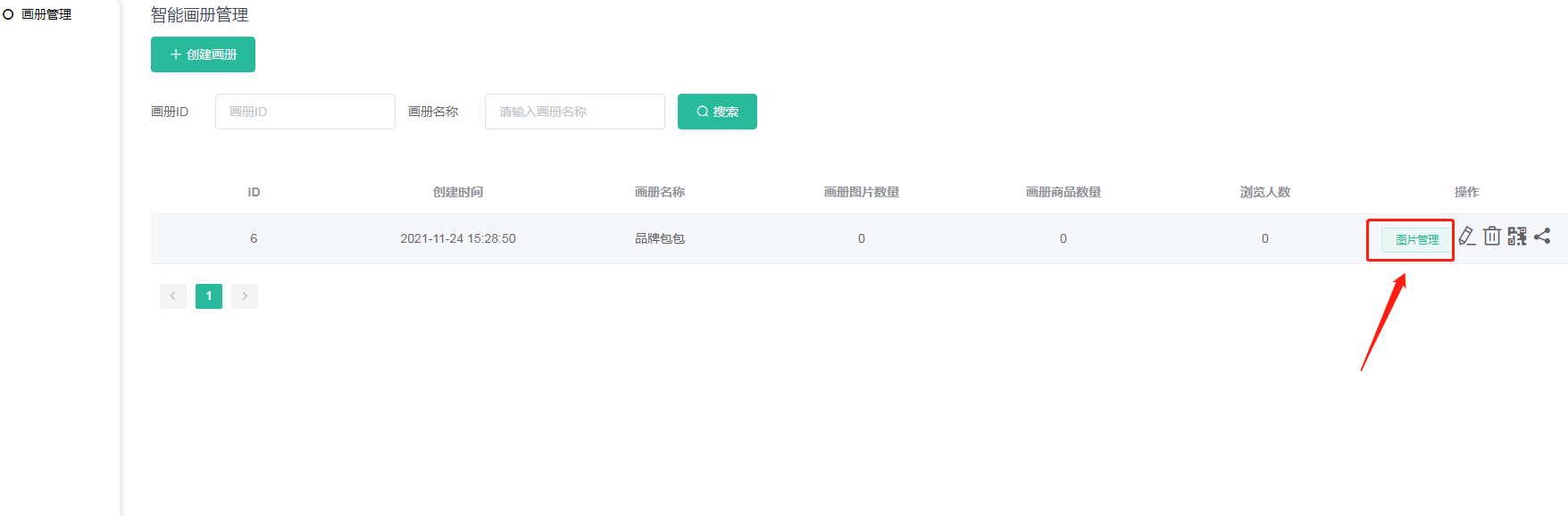Viewport: 1568px width, 516px height.
Task: Click the 创建时间 column header
Action: click(458, 192)
